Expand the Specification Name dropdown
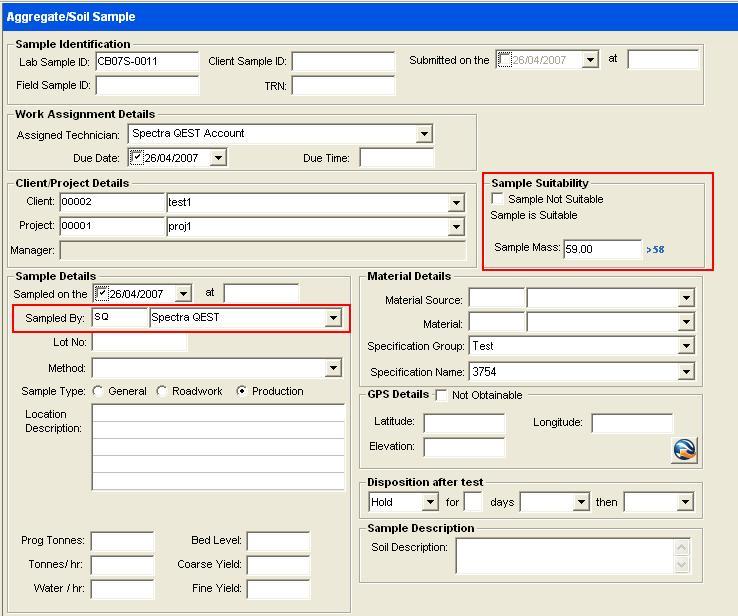The height and width of the screenshot is (616, 738). tap(685, 372)
